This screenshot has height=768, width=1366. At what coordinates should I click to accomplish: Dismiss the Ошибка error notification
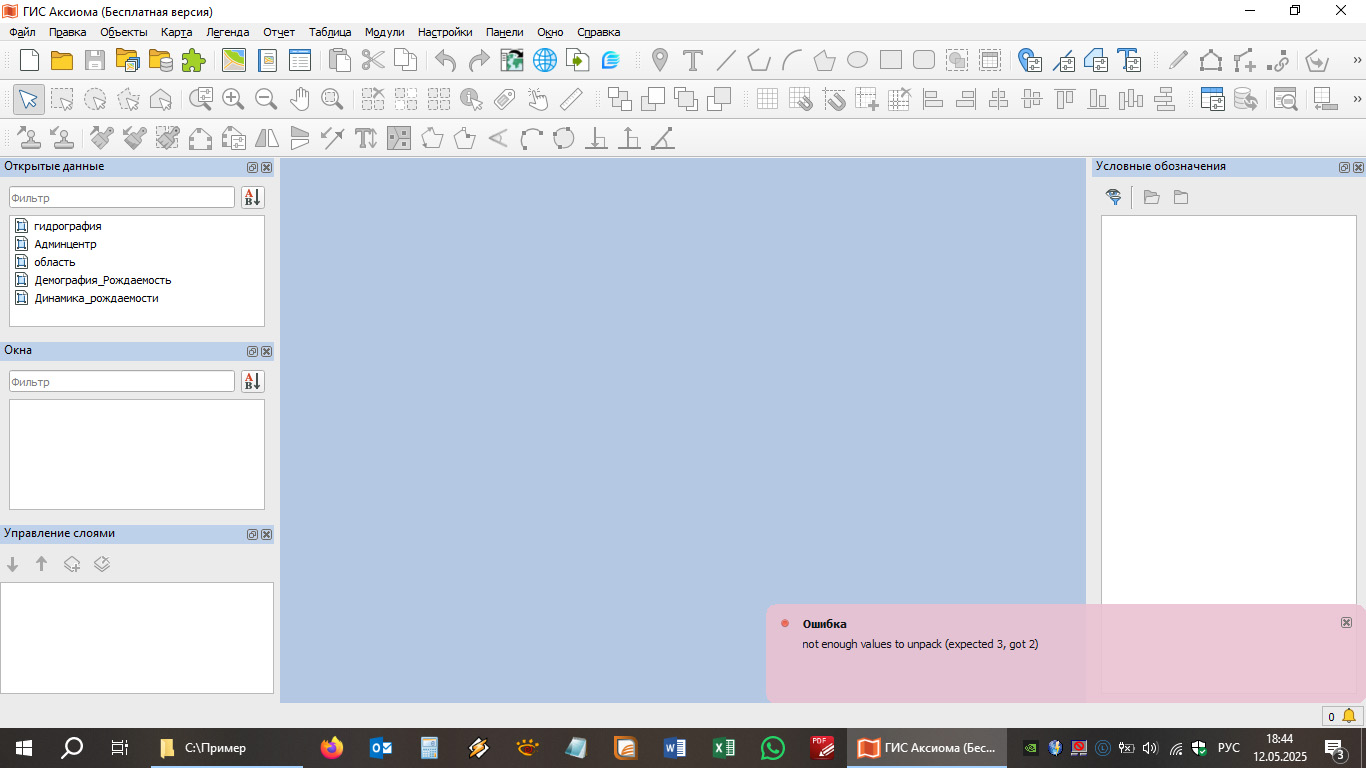[x=1346, y=623]
